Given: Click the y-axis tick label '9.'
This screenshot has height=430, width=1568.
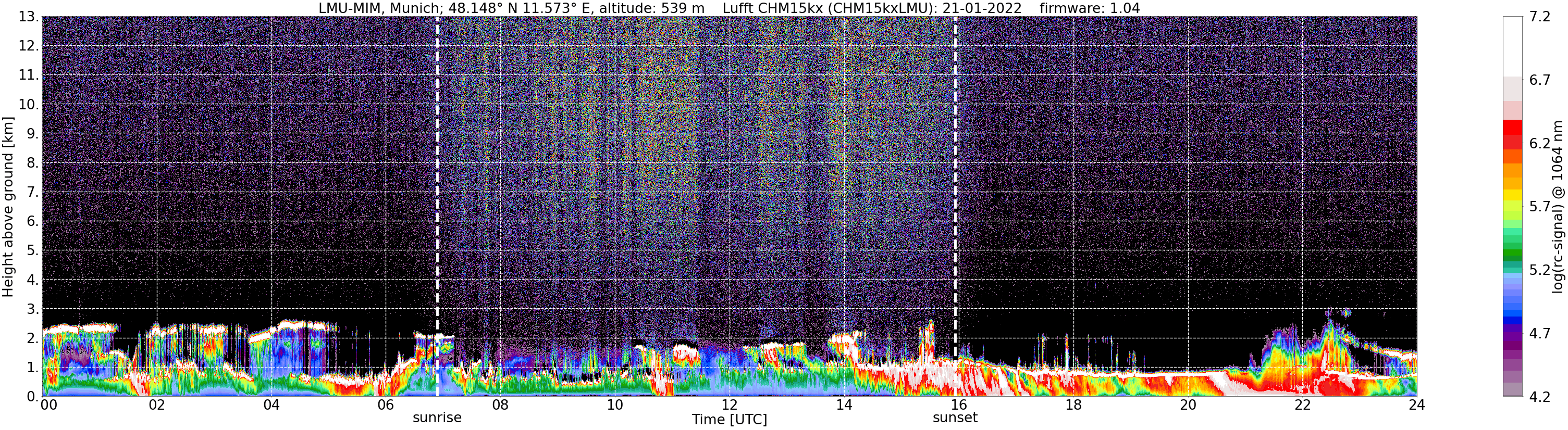Looking at the screenshot, I should 33,134.
